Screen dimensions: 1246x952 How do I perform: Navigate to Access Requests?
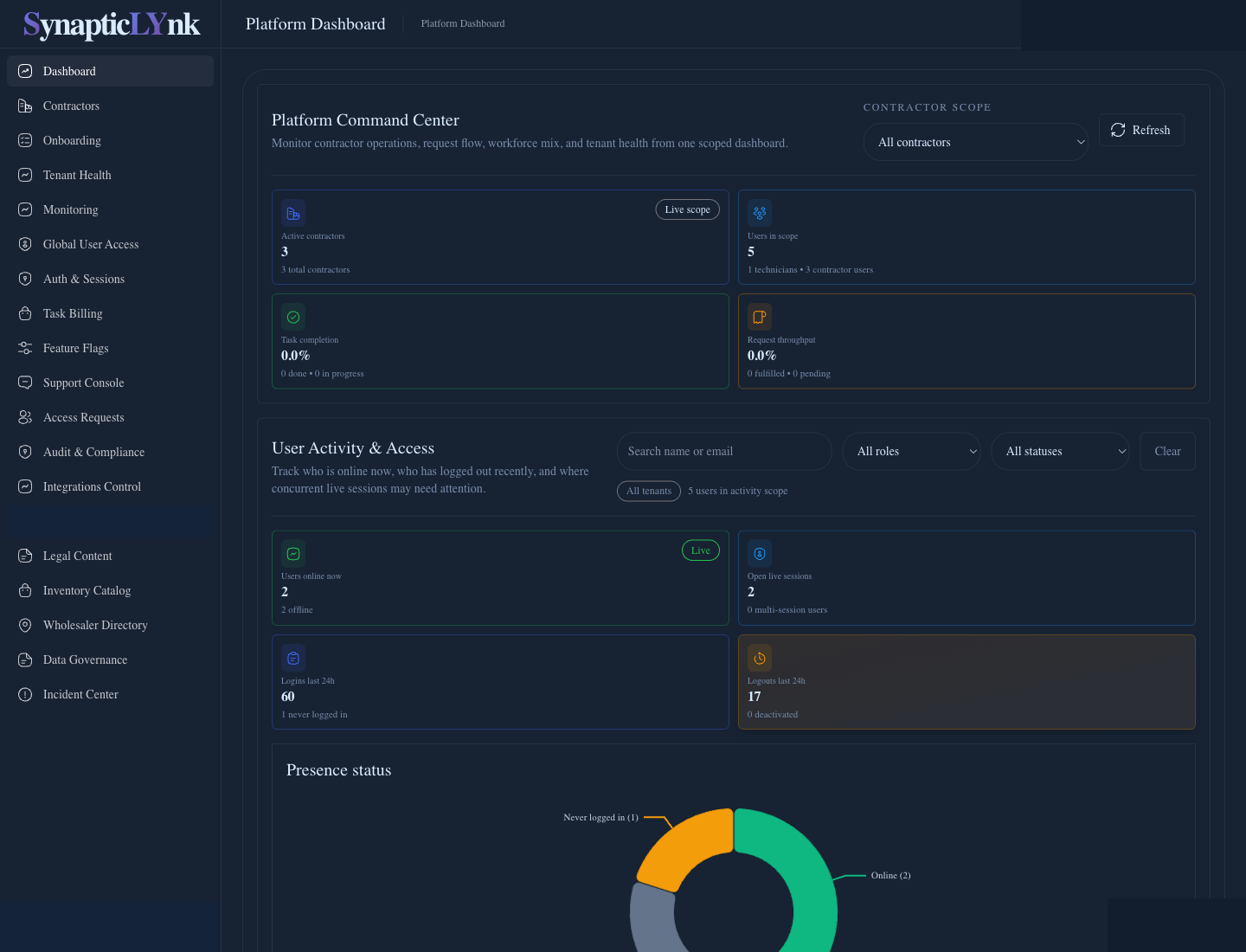pos(110,417)
